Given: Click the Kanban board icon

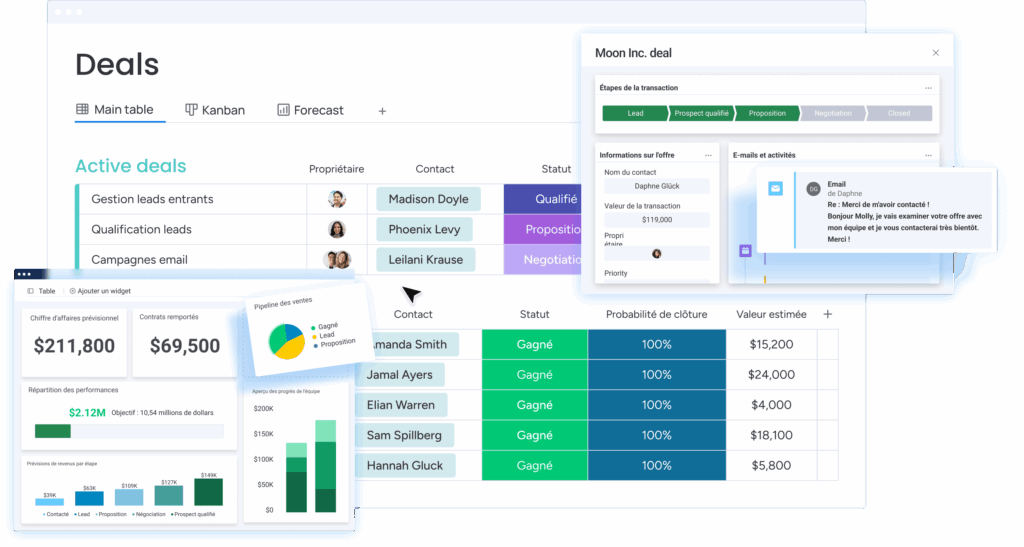Looking at the screenshot, I should (191, 110).
